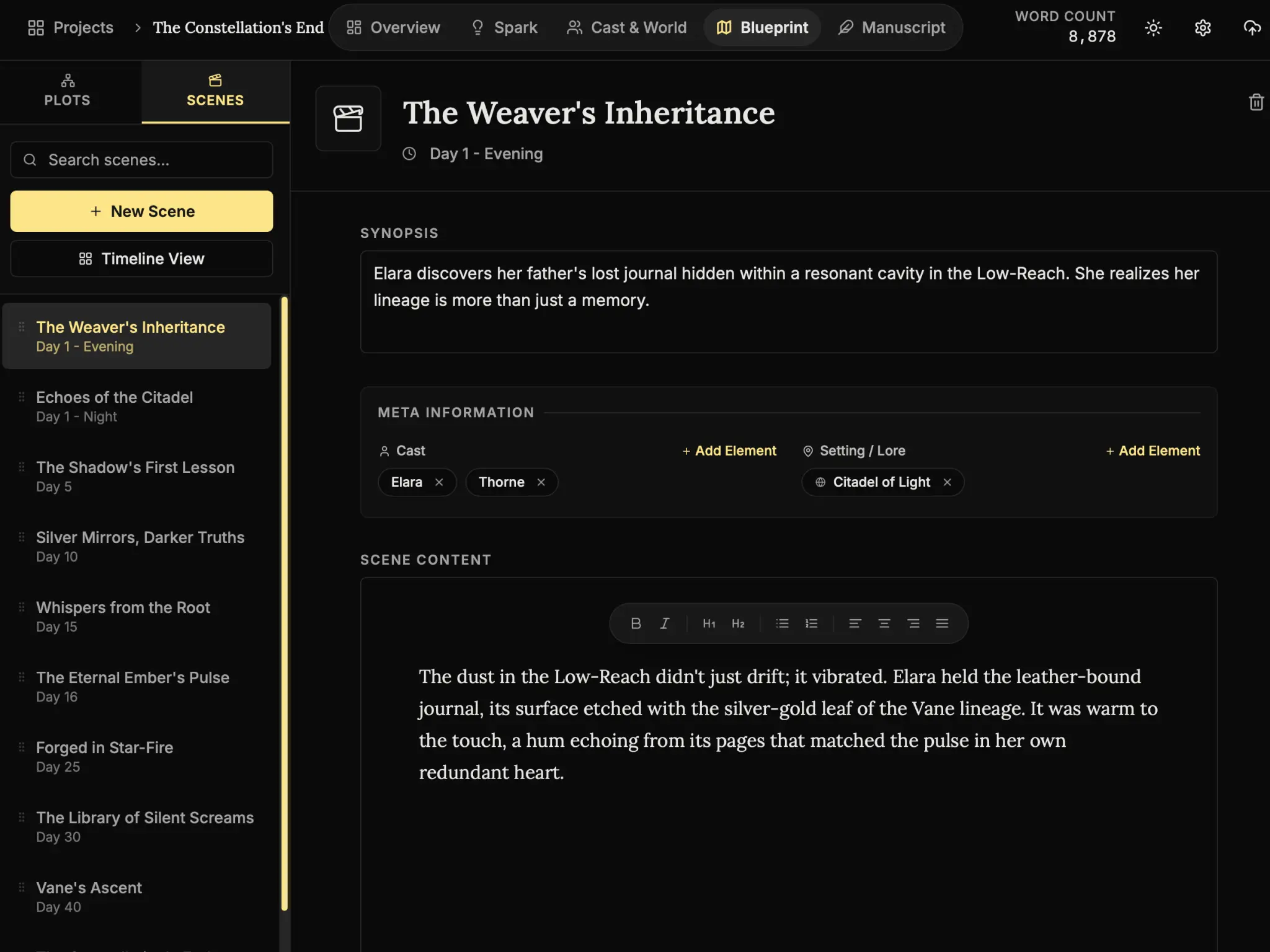Insert a bulleted list
Viewport: 1270px width, 952px height.
pyautogui.click(x=781, y=624)
